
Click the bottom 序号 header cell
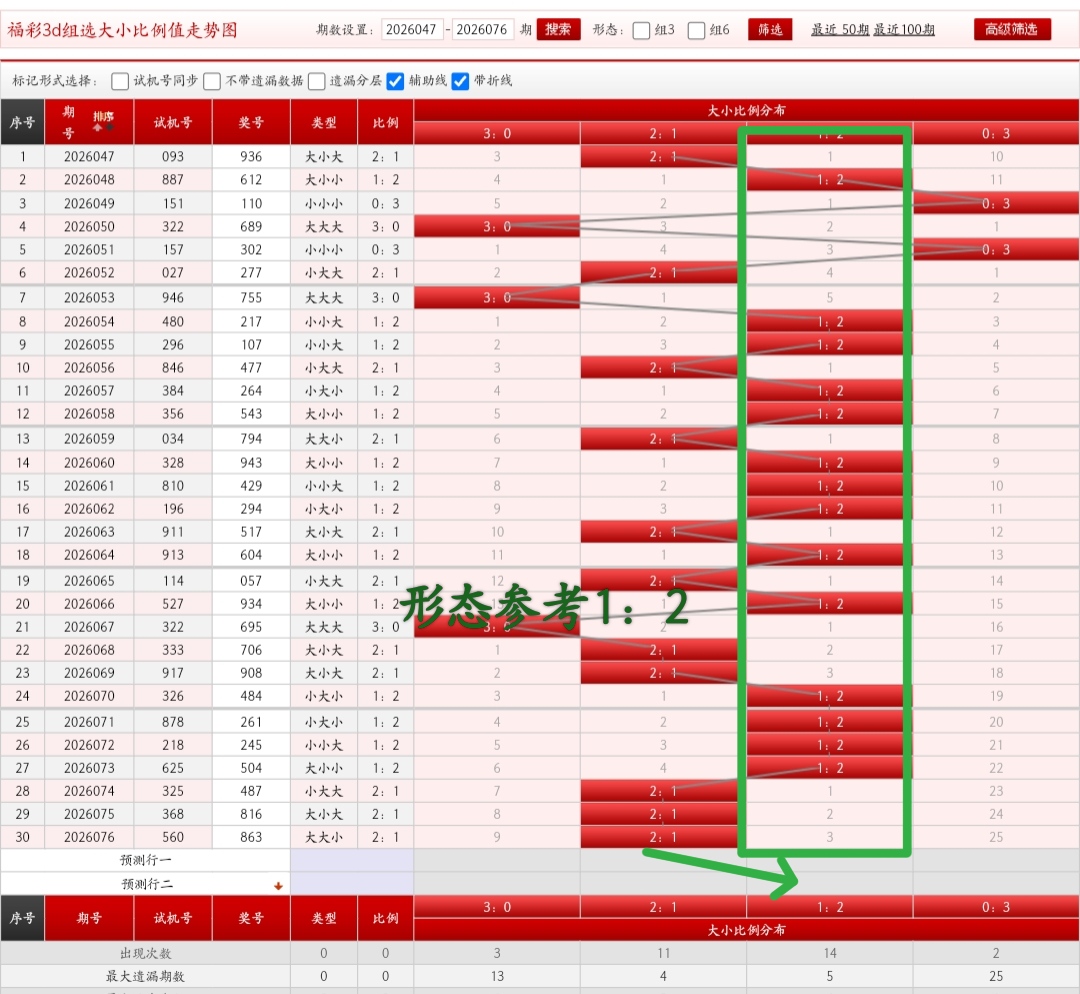pos(23,918)
